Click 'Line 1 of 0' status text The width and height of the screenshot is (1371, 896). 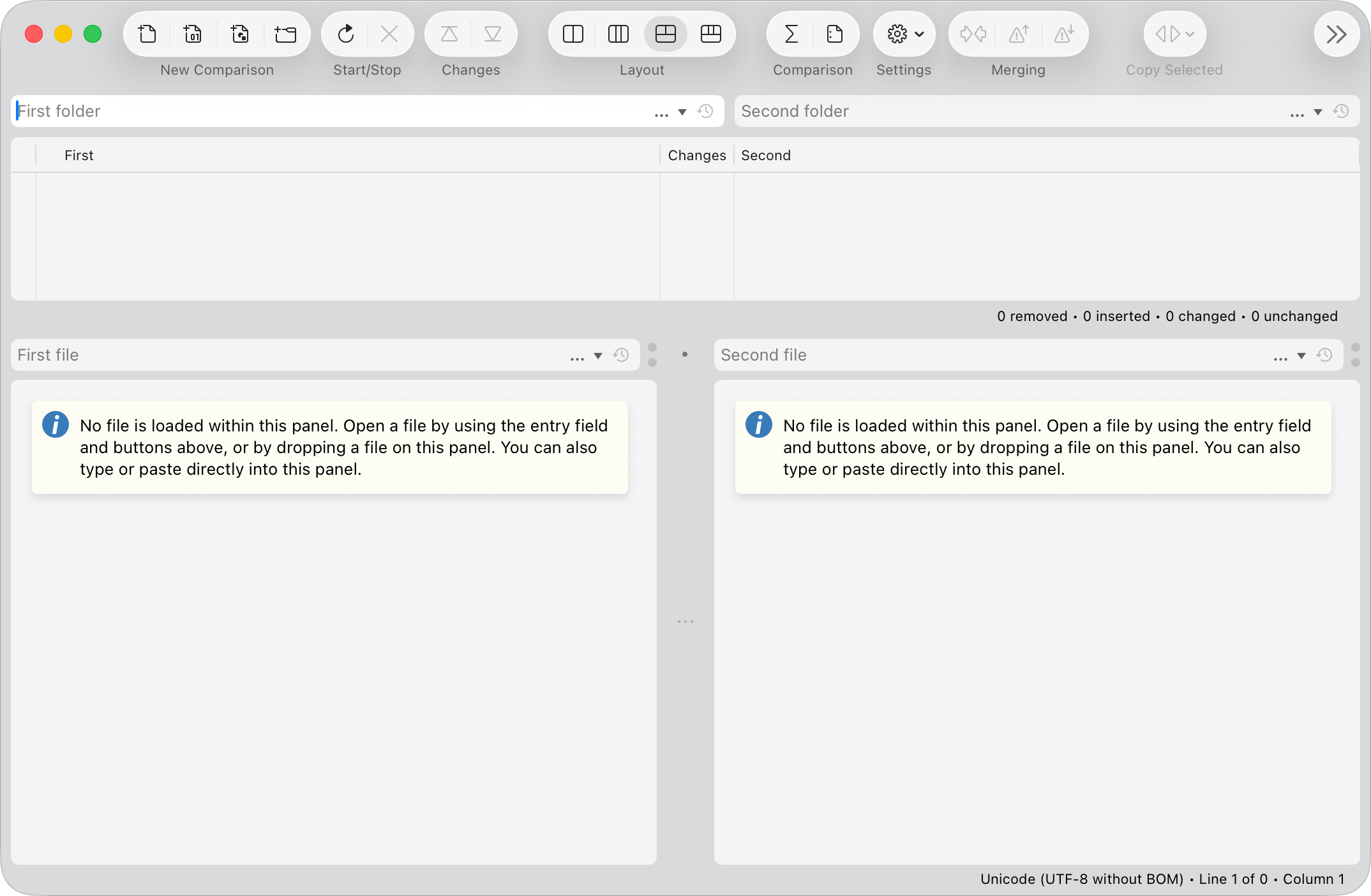[x=1233, y=879]
